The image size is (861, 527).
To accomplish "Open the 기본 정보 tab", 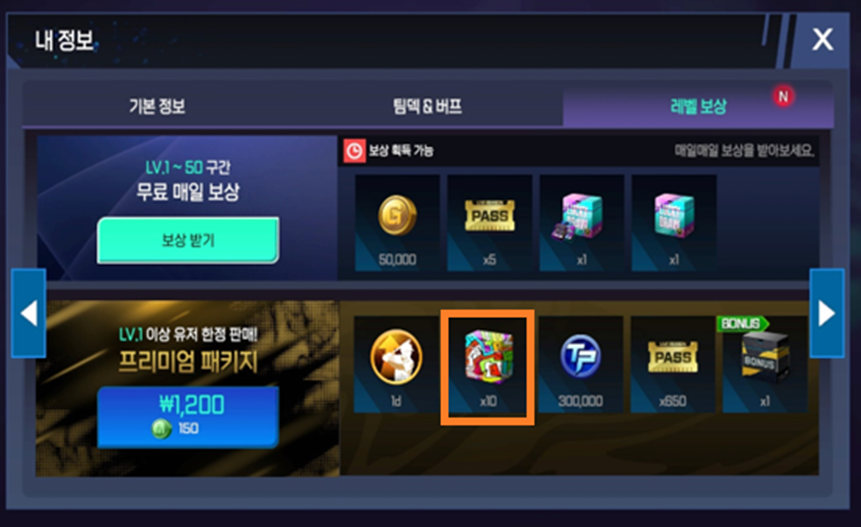I will click(x=157, y=106).
